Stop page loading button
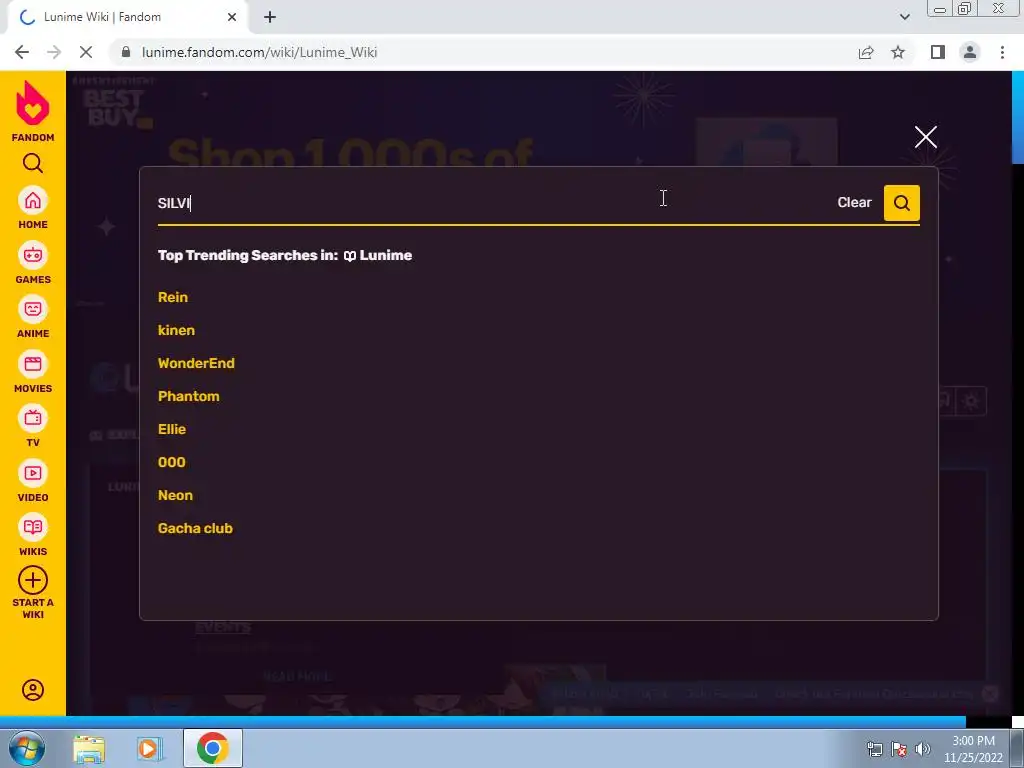The width and height of the screenshot is (1024, 768). (86, 52)
